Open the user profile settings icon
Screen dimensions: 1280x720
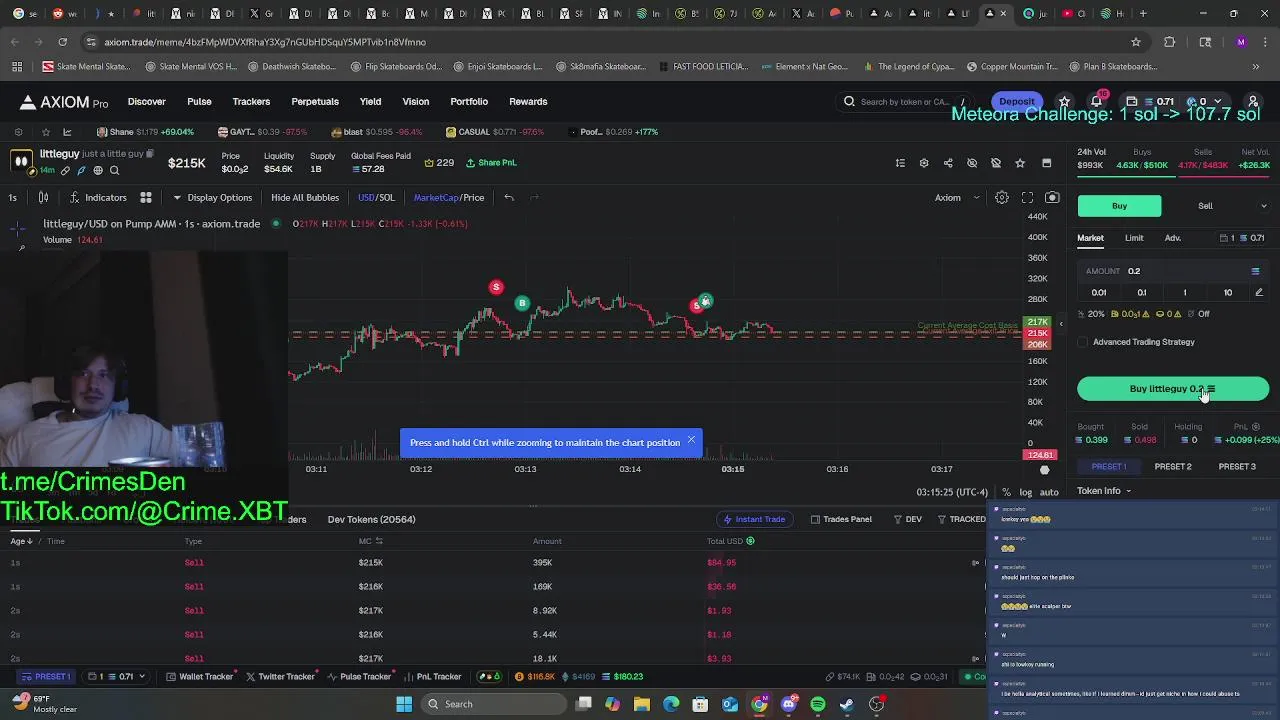[x=1253, y=101]
